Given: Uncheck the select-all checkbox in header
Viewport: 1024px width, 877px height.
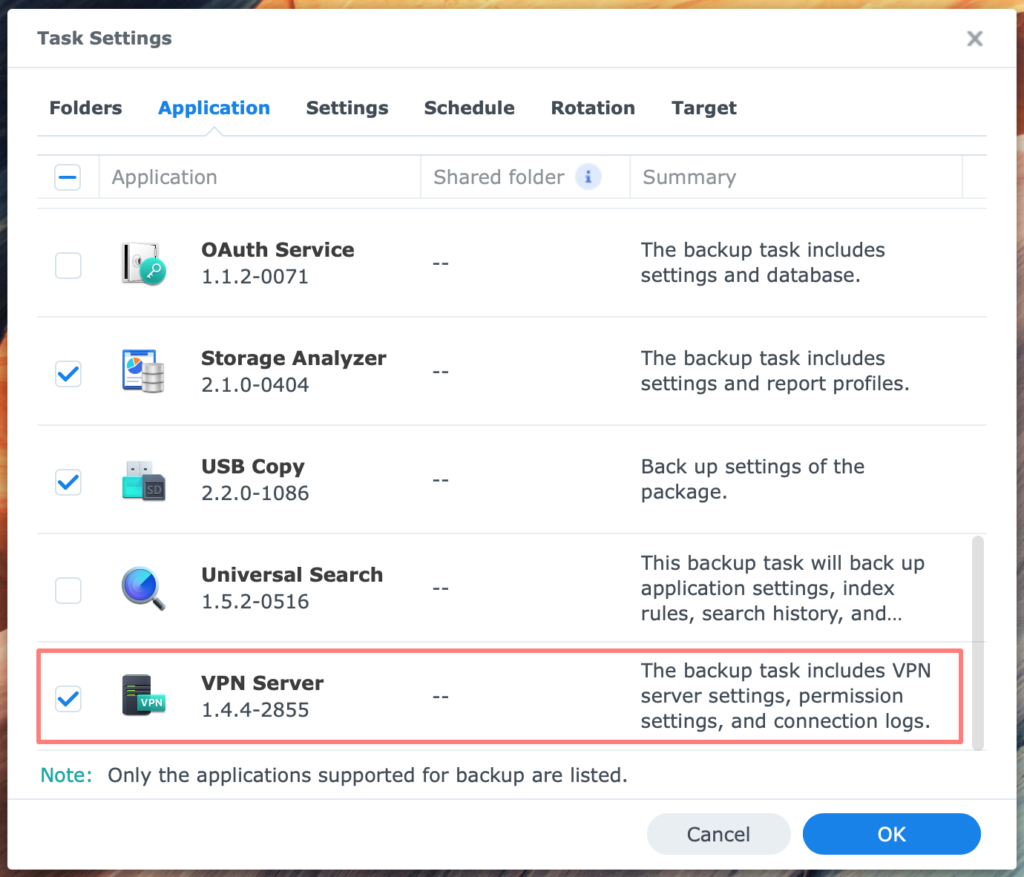Looking at the screenshot, I should pos(68,177).
